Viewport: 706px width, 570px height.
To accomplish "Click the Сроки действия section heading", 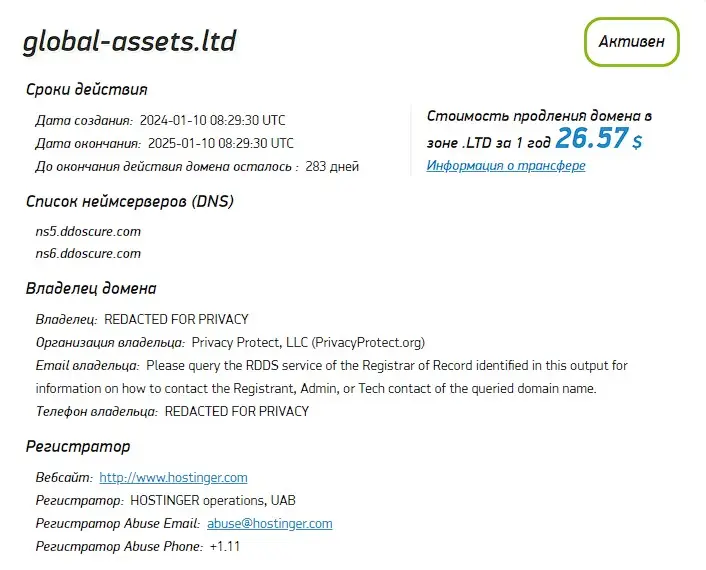I will pos(86,90).
